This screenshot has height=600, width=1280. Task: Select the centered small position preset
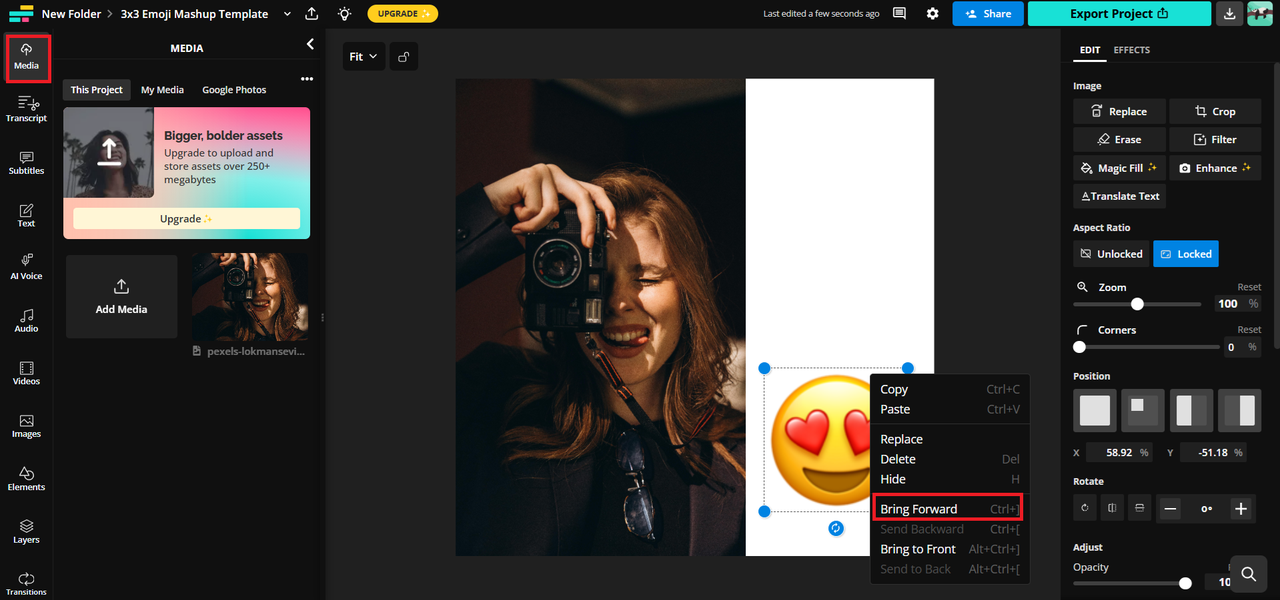tap(1143, 411)
